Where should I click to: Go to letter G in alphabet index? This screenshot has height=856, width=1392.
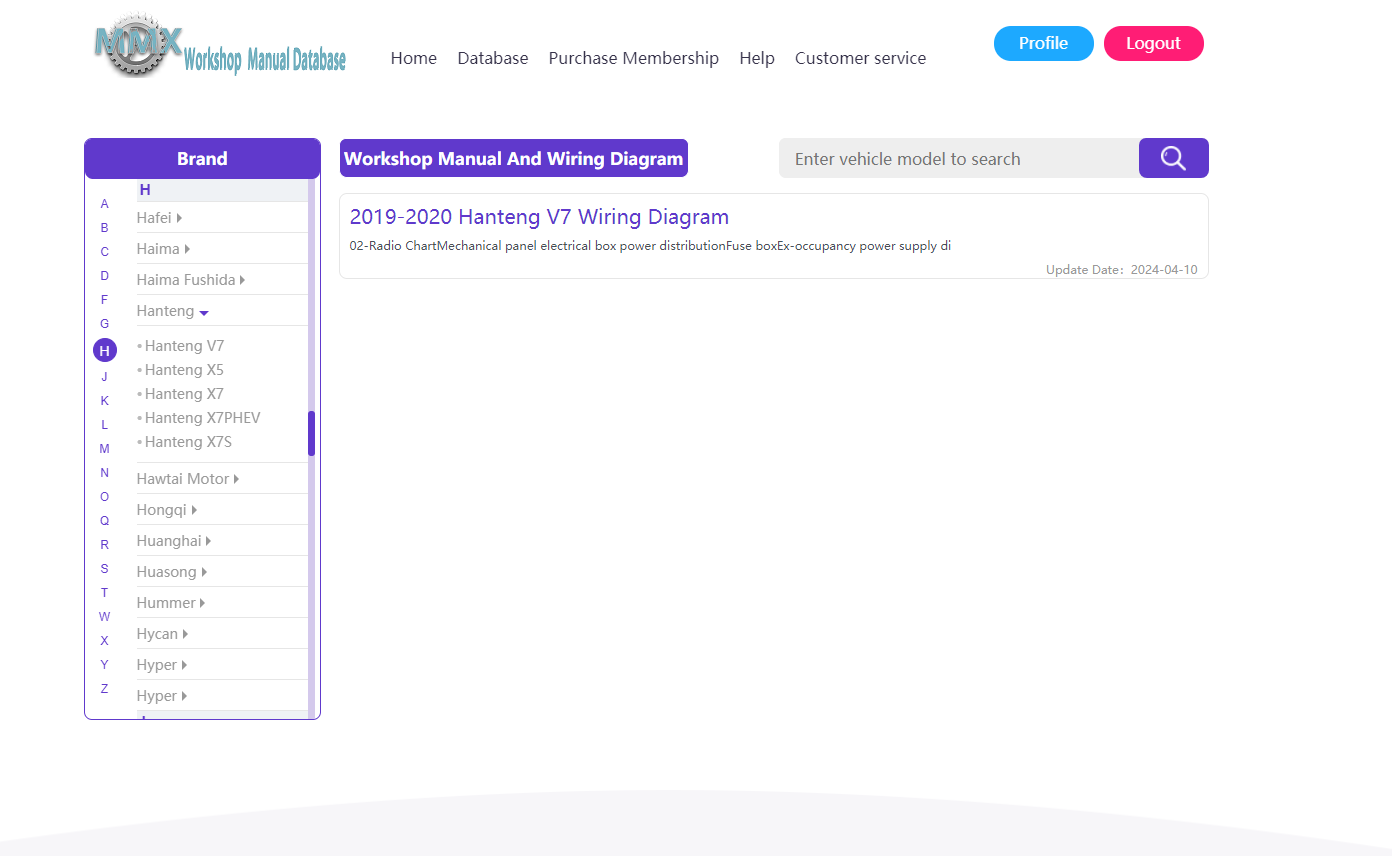(x=104, y=324)
